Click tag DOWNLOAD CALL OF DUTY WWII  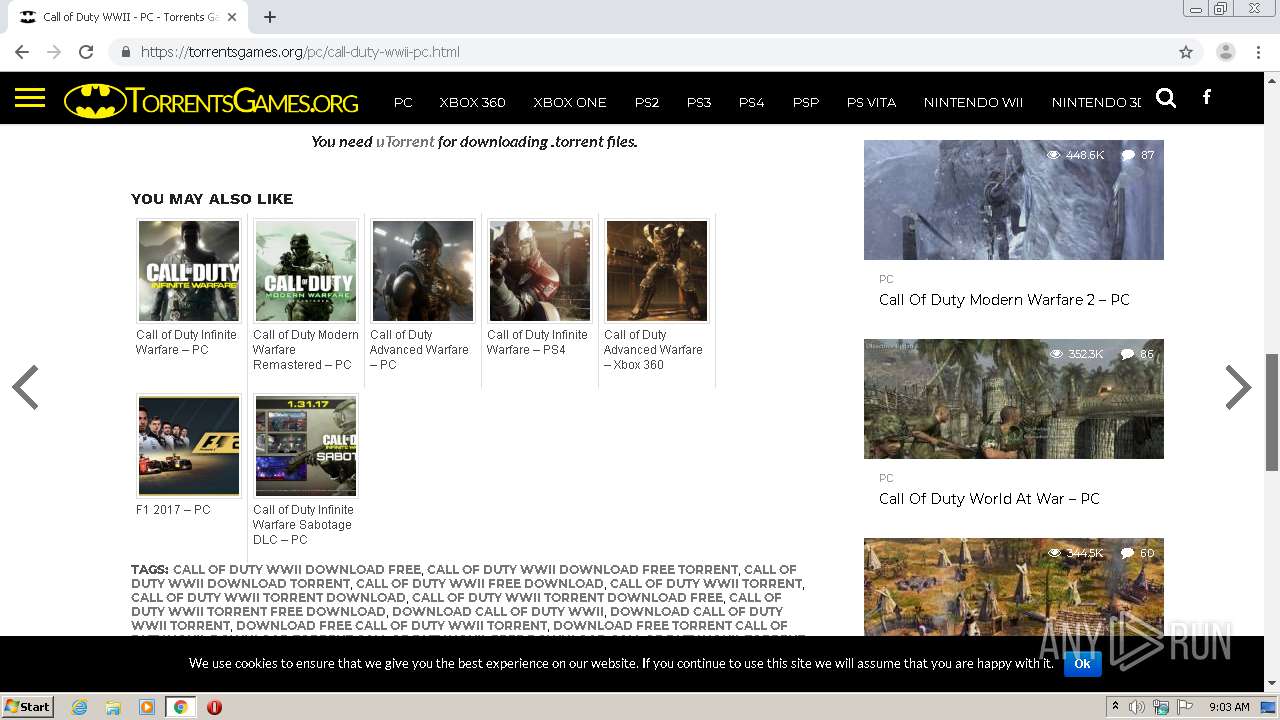[498, 612]
